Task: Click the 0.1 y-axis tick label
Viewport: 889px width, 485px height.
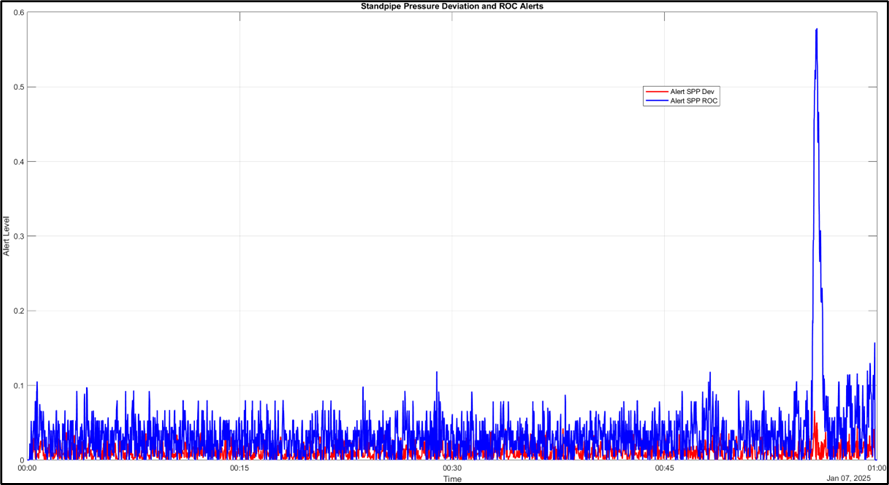Action: [18, 385]
